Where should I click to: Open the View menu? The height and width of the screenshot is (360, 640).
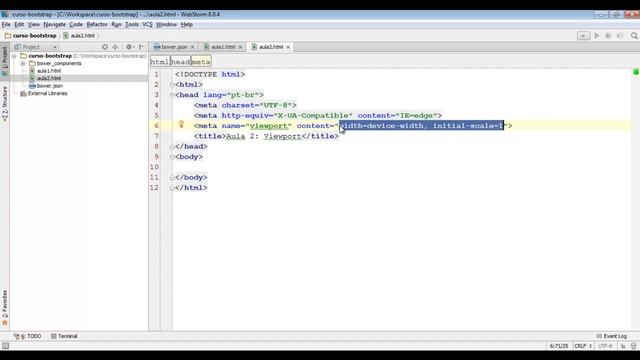pos(34,24)
